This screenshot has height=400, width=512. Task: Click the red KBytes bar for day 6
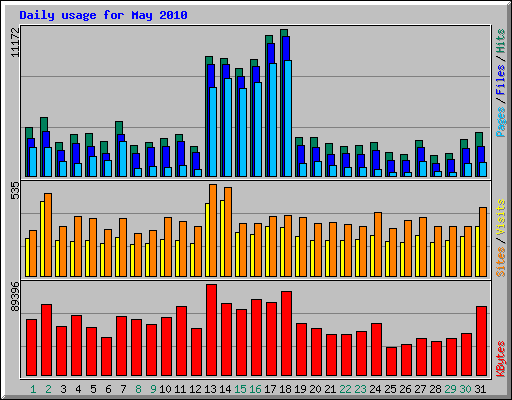[x=106, y=357]
